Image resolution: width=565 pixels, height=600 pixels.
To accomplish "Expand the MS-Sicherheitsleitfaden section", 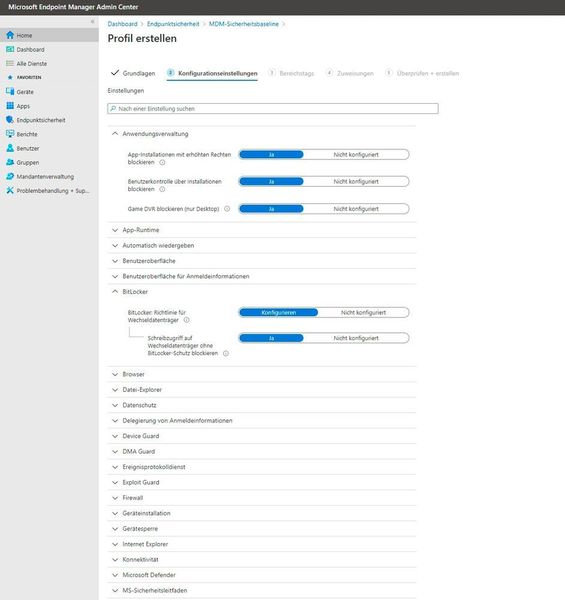I will click(262, 590).
